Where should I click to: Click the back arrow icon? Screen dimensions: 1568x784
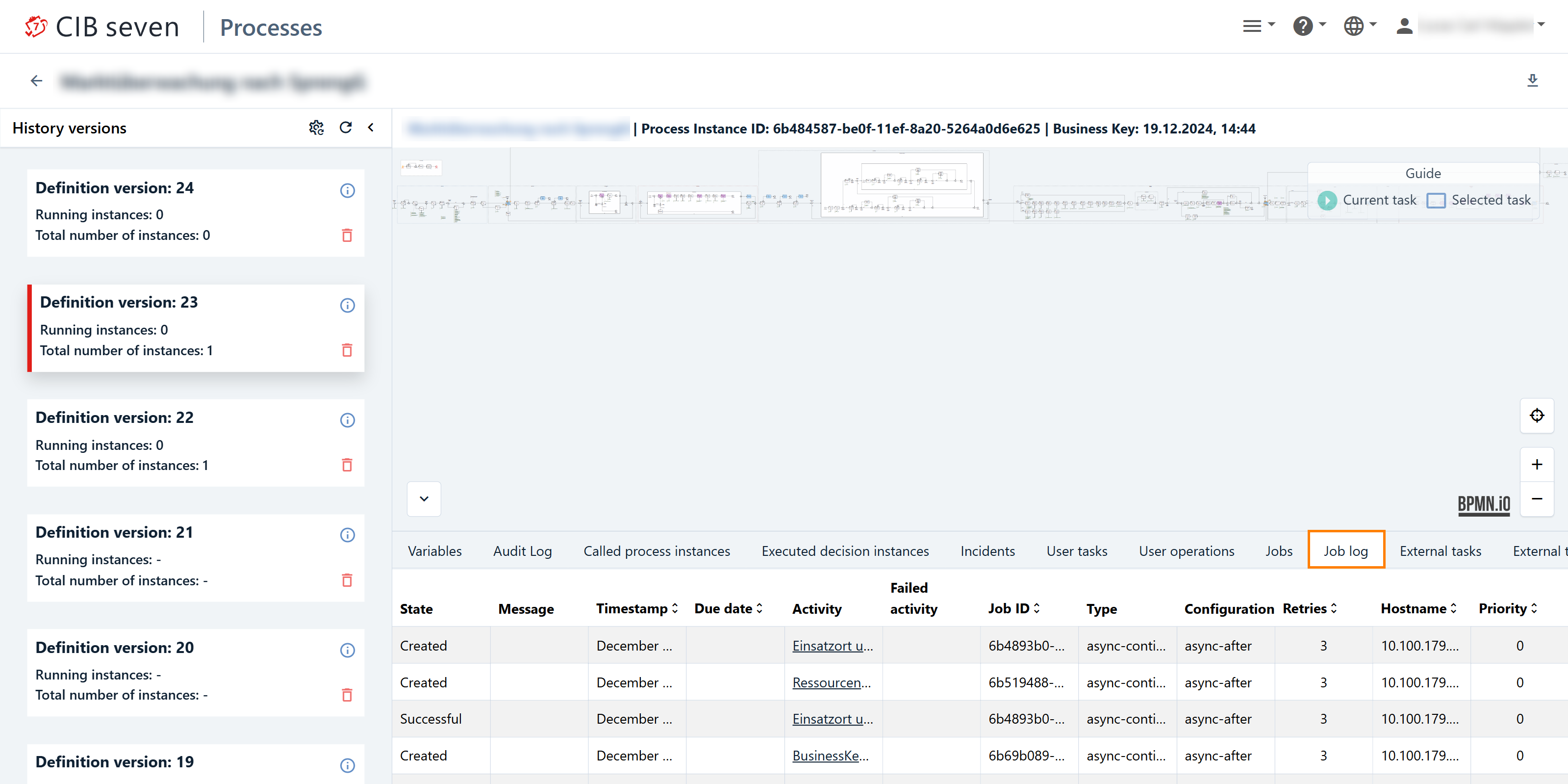coord(36,80)
